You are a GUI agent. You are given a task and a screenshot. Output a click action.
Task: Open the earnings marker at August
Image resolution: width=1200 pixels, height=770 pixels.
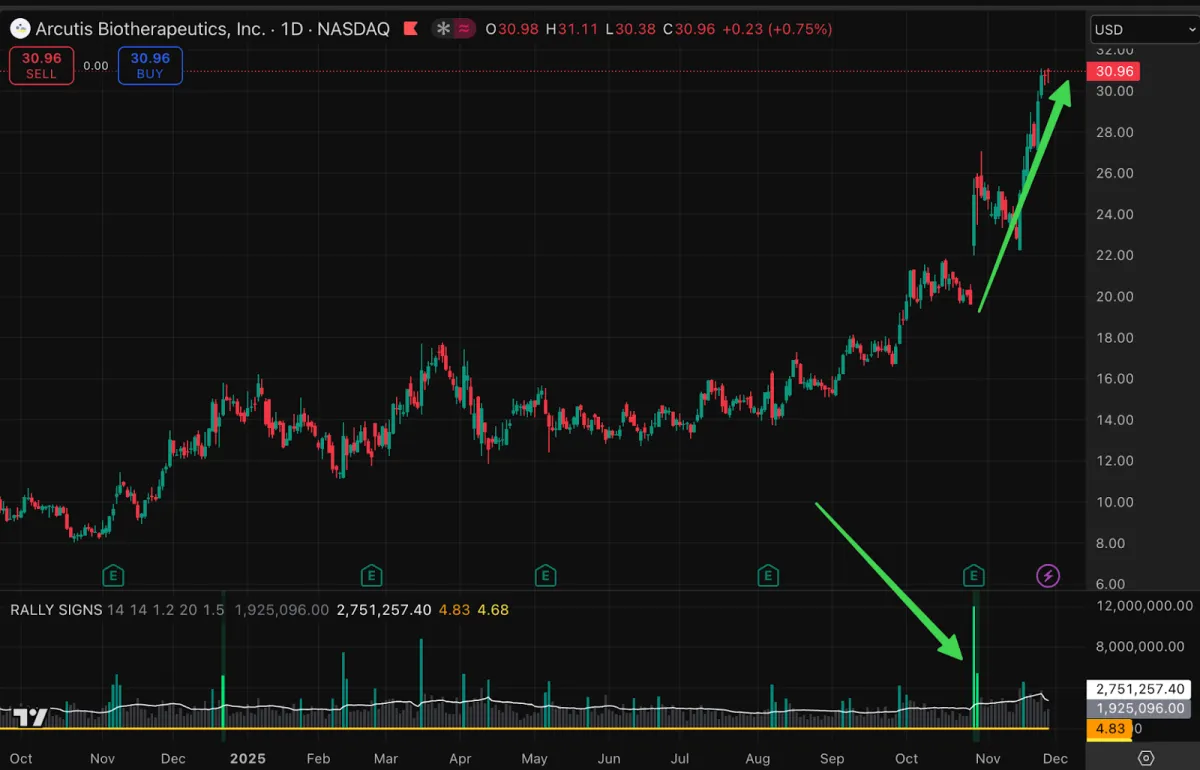[x=768, y=575]
